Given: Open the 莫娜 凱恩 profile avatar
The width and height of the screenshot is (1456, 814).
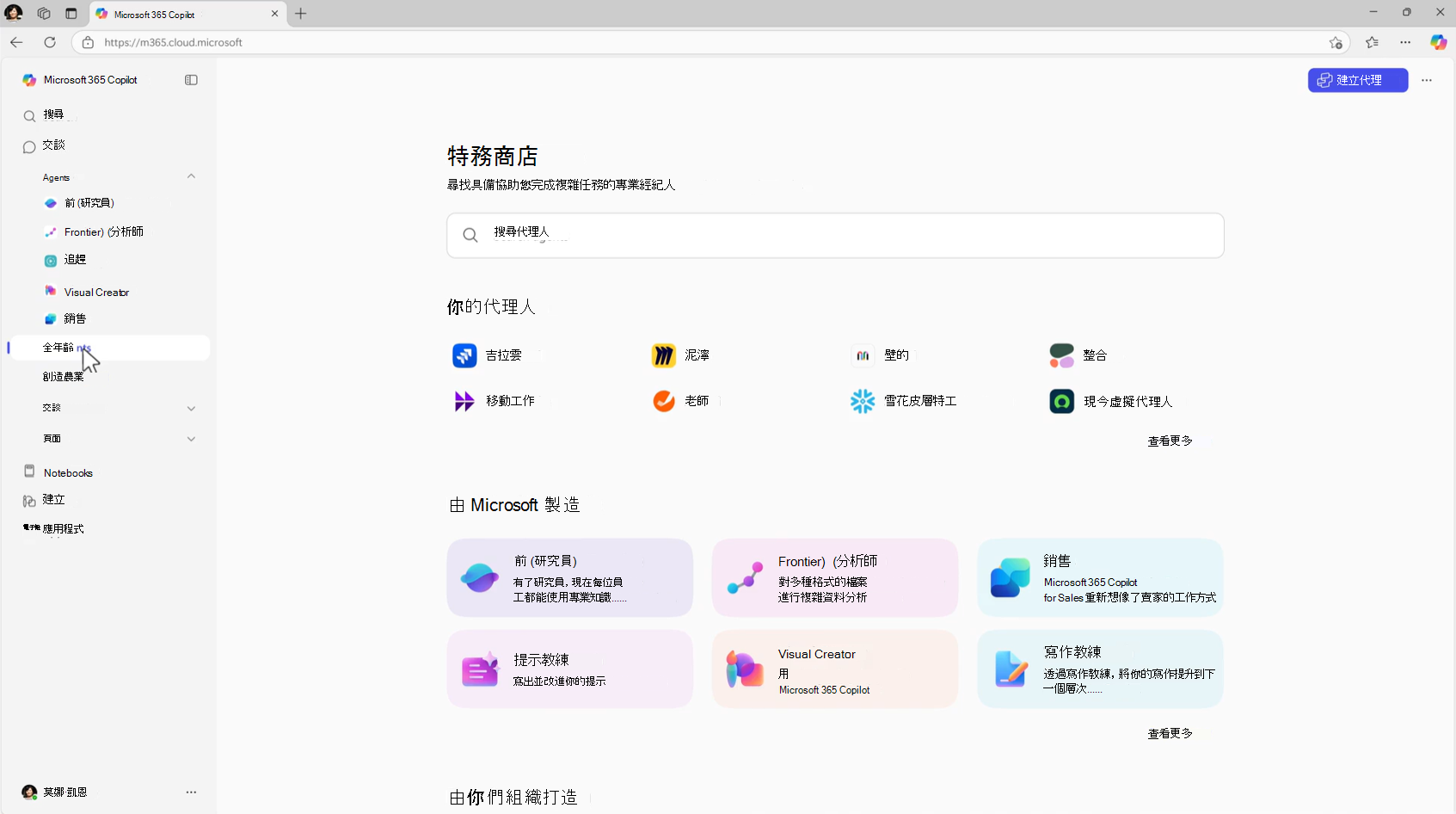Looking at the screenshot, I should pyautogui.click(x=29, y=792).
